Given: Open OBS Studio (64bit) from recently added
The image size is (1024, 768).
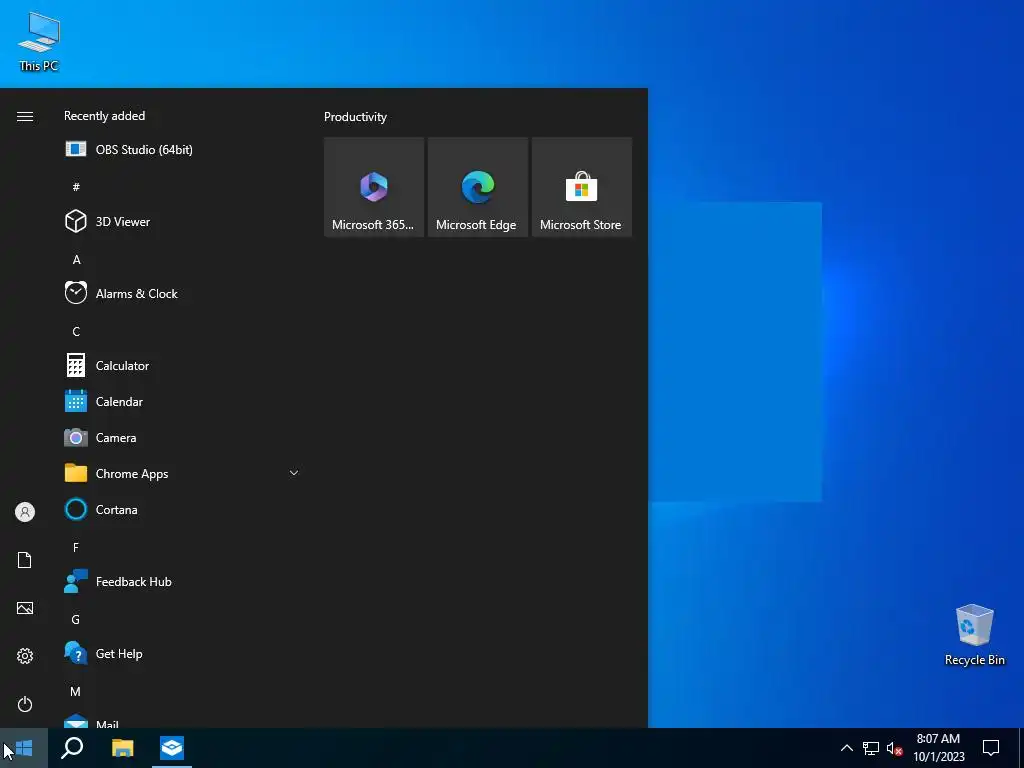Looking at the screenshot, I should pyautogui.click(x=183, y=150).
